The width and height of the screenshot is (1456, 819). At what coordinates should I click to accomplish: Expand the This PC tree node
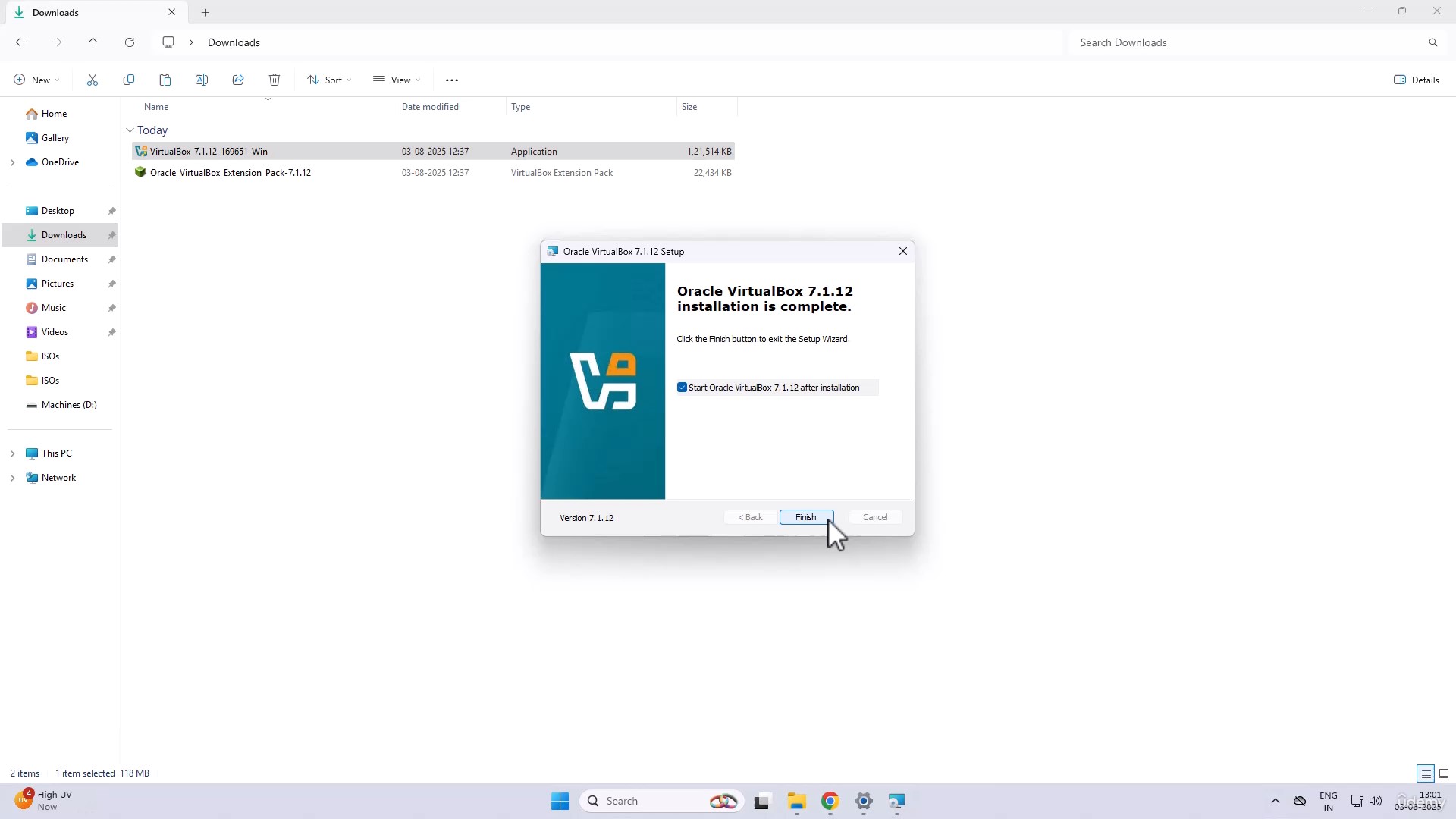pos(12,453)
